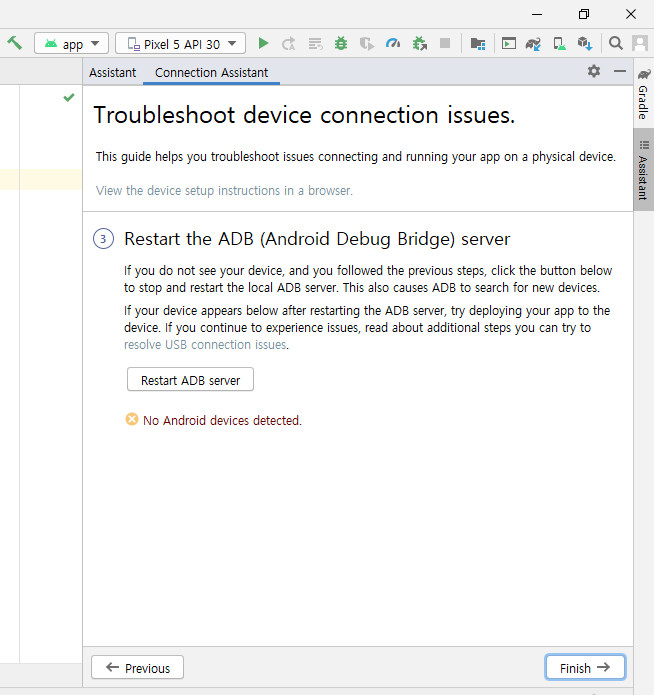Open the Assistant panel gear settings
This screenshot has height=695, width=654.
point(594,71)
